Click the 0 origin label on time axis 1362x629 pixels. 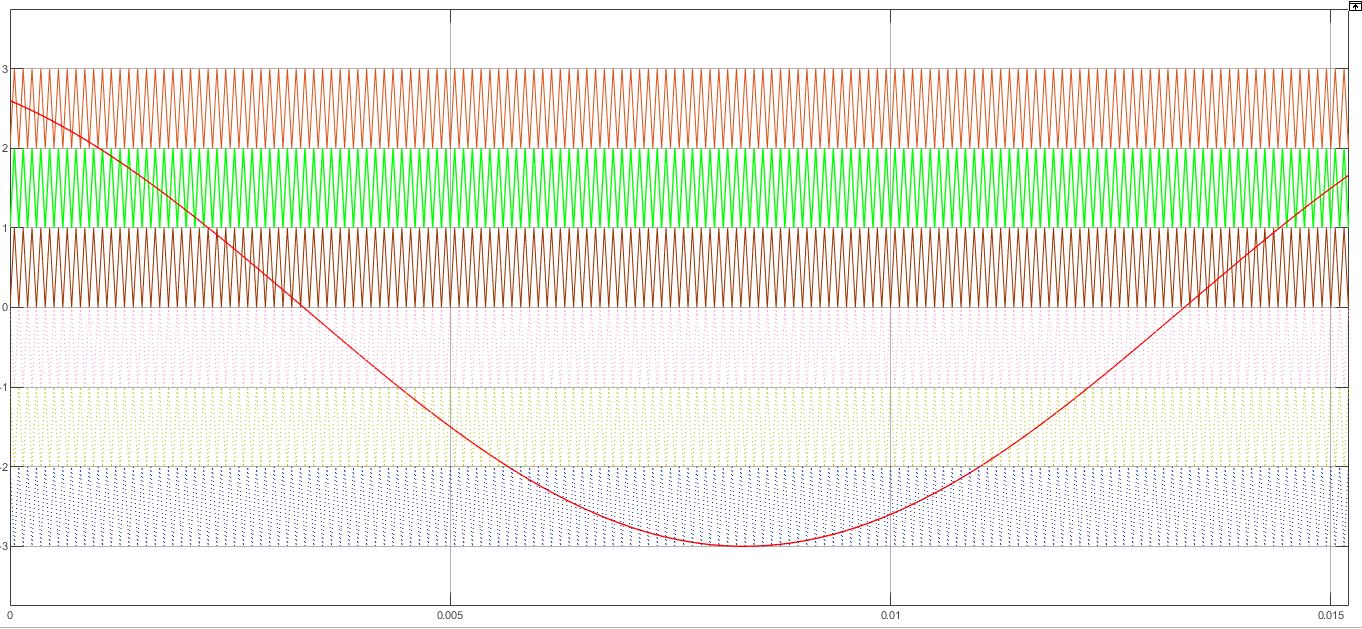pos(10,614)
